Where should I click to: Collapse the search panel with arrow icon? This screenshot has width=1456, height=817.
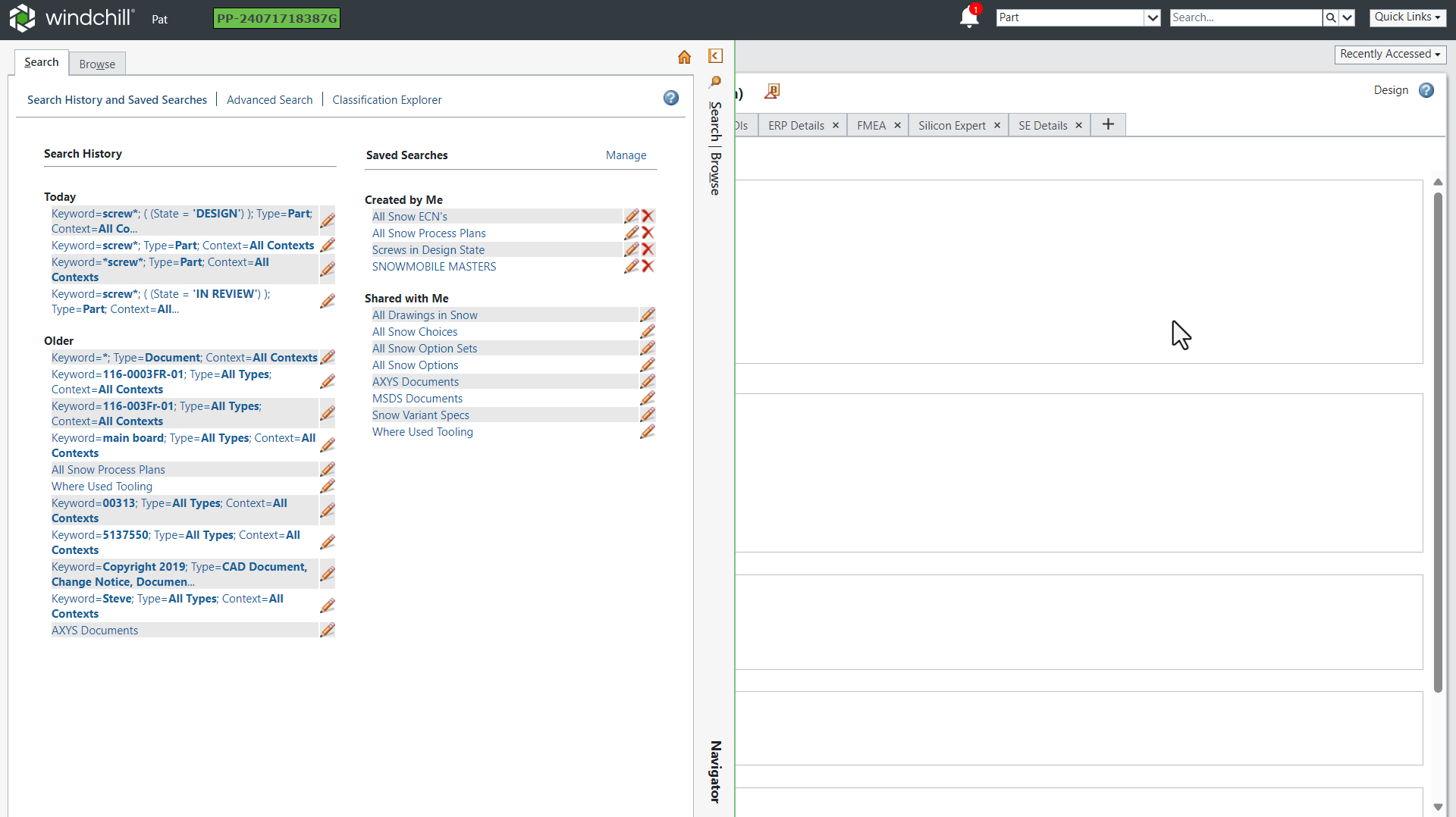pos(715,56)
